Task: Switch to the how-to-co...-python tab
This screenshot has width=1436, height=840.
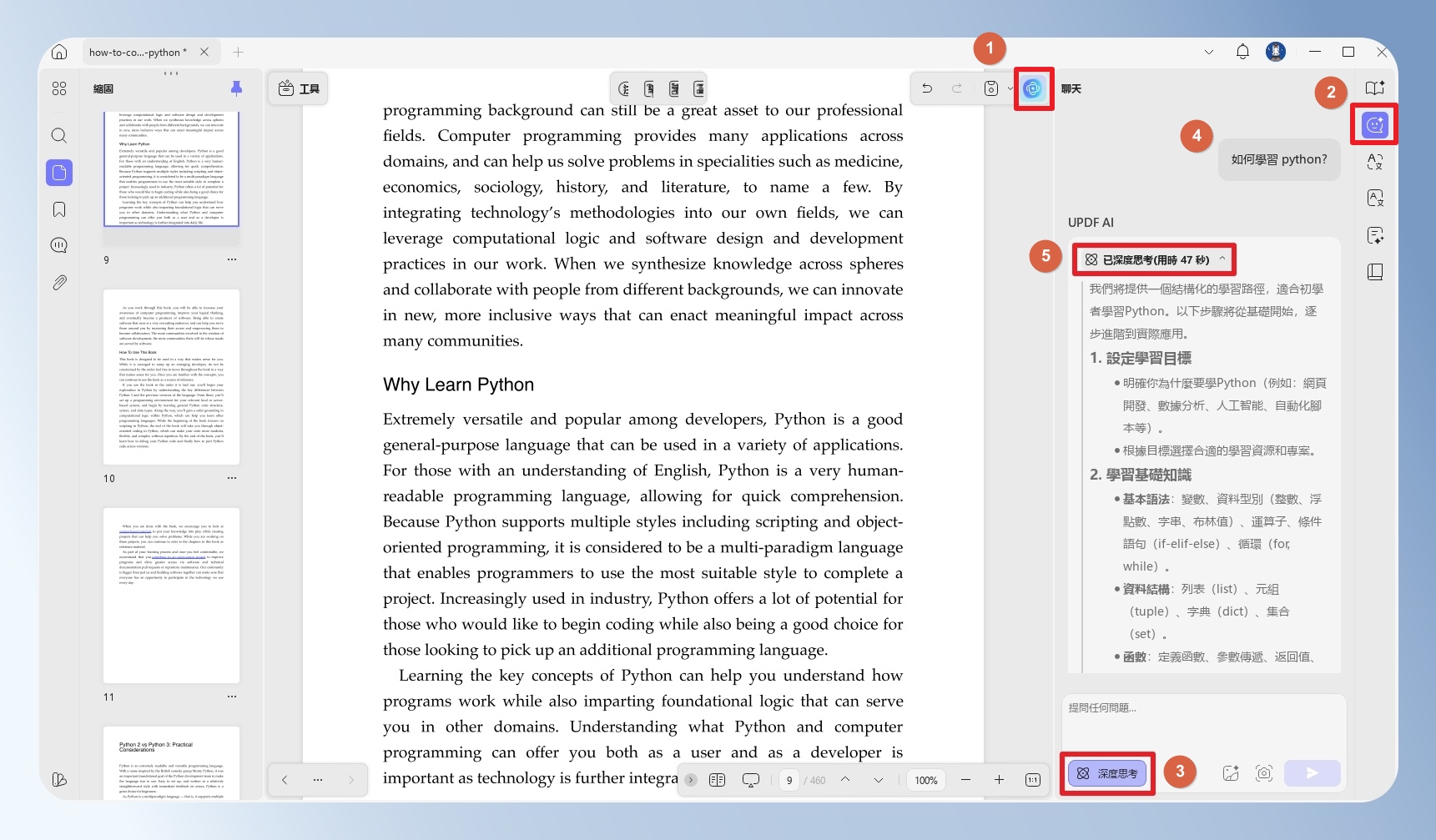Action: click(x=139, y=52)
